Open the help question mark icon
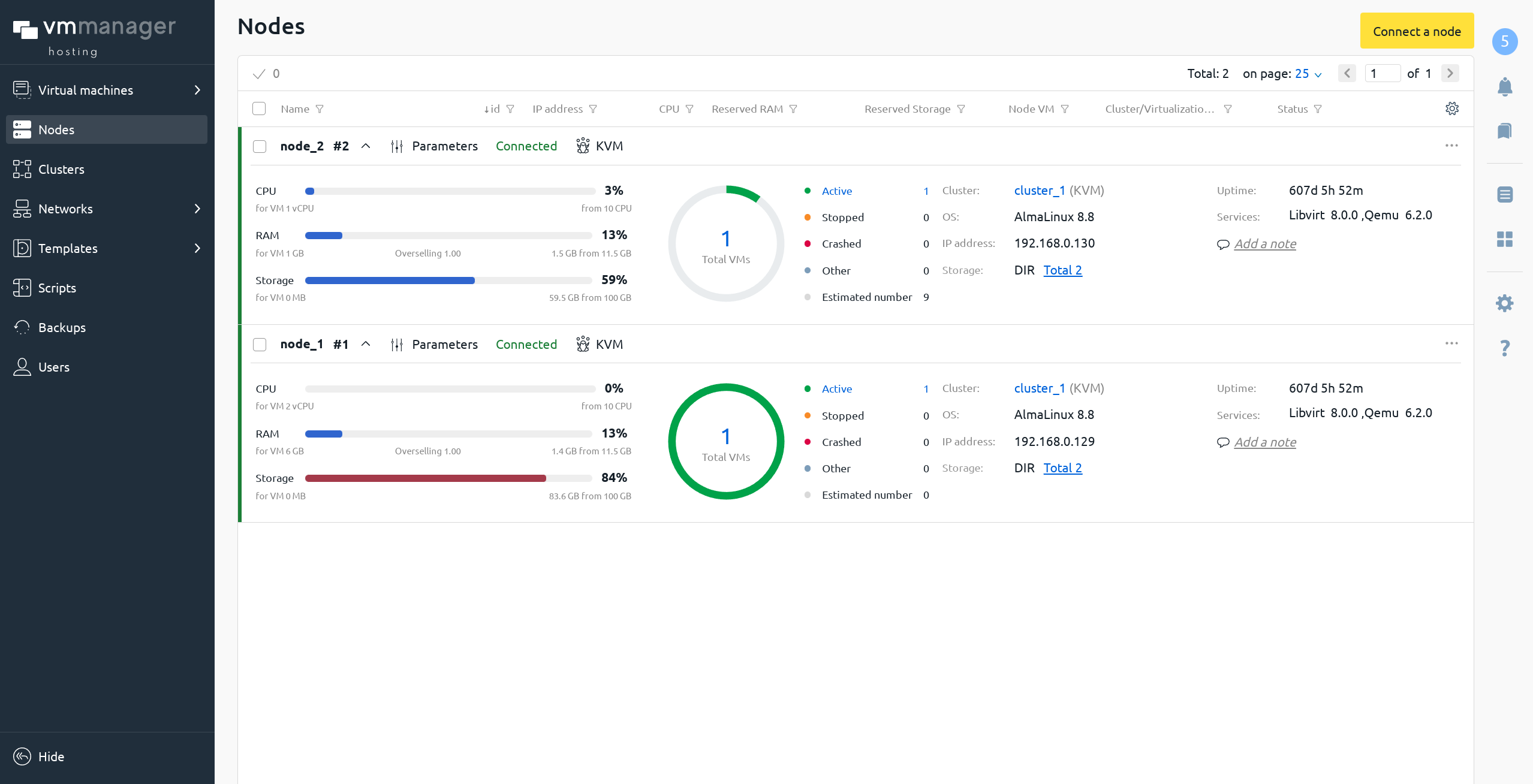The width and height of the screenshot is (1533, 784). (x=1504, y=348)
